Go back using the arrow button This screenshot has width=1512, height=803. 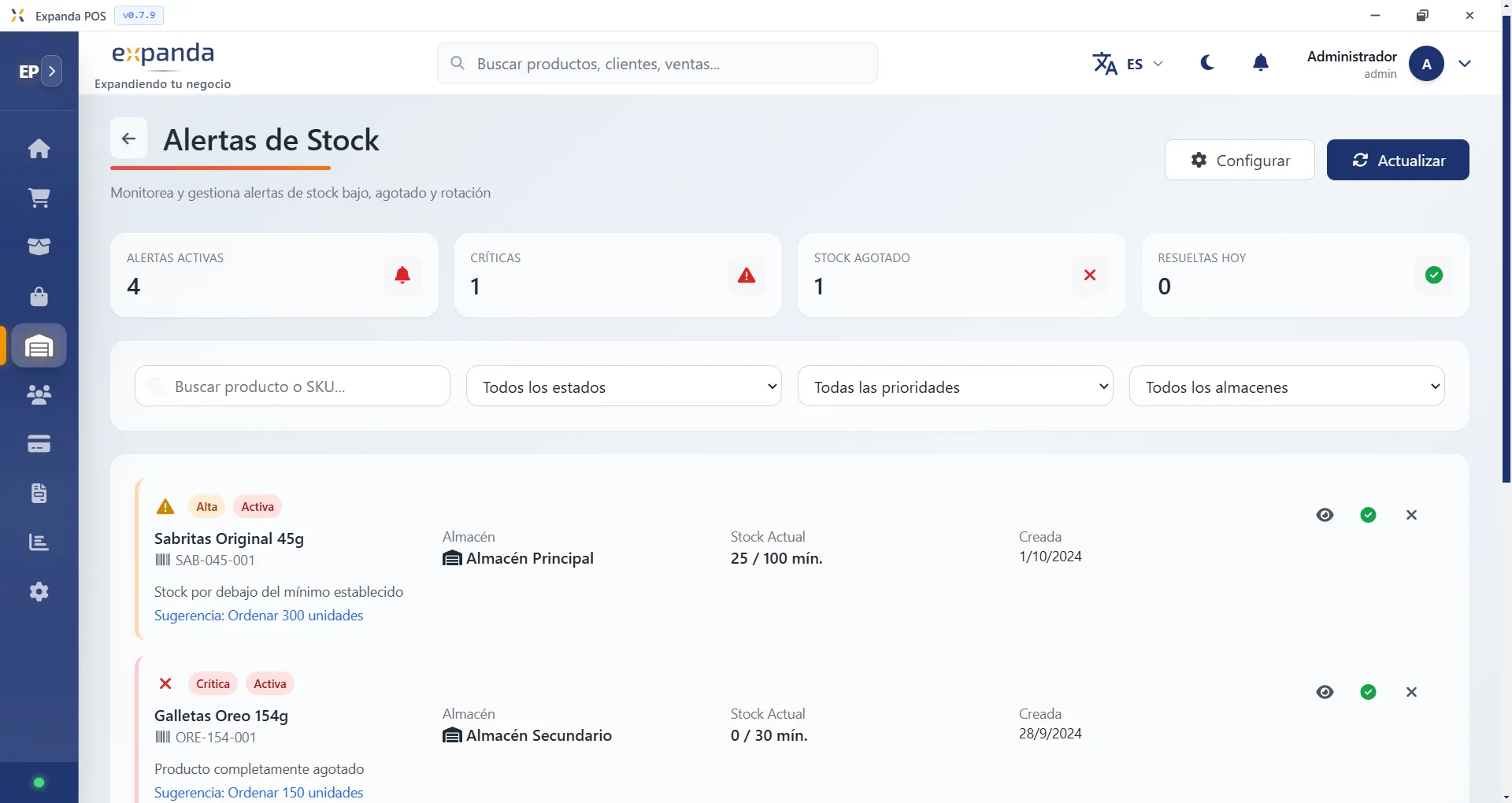tap(128, 139)
